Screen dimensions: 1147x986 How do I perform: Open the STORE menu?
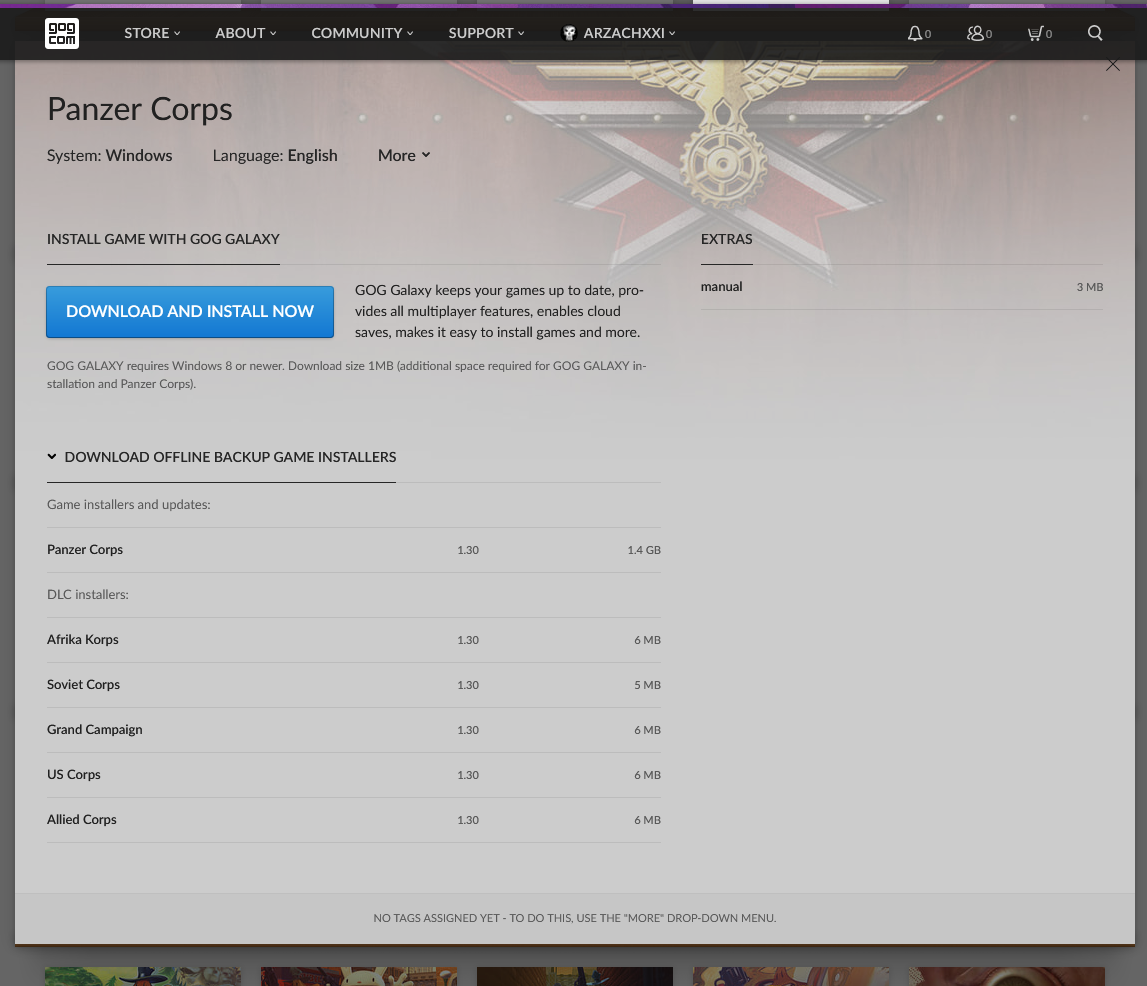(x=152, y=33)
